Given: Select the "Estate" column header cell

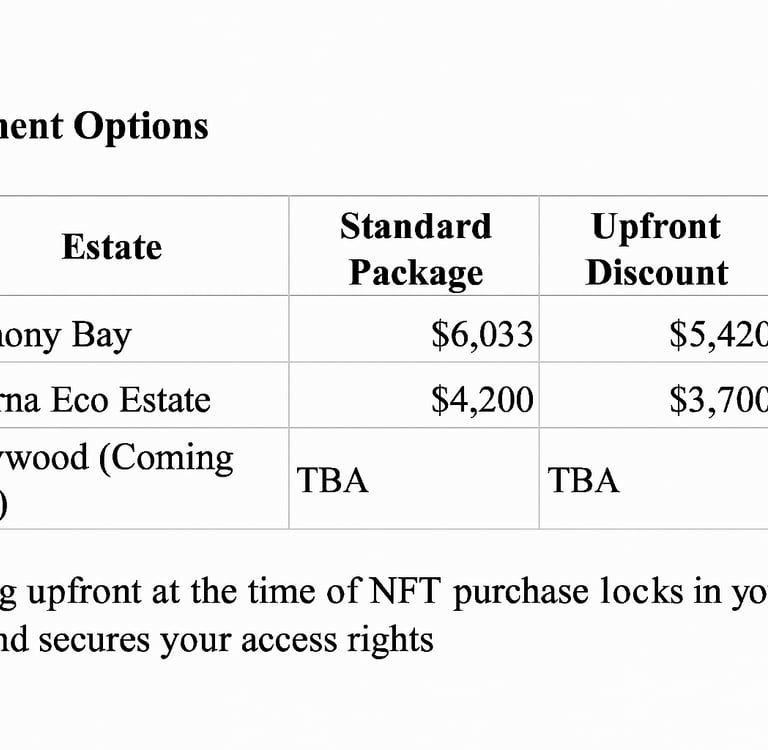Looking at the screenshot, I should [111, 247].
